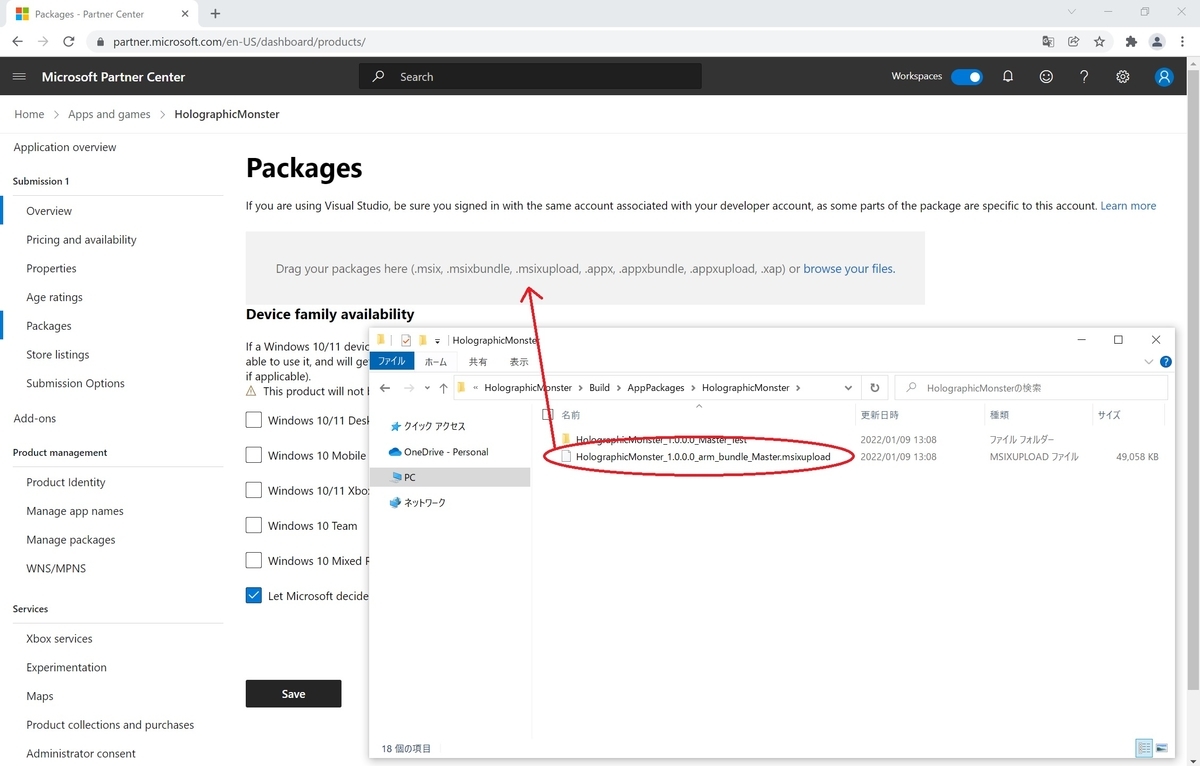Expand the chevron after AppPackages in path
Image resolution: width=1200 pixels, height=766 pixels.
tap(694, 388)
